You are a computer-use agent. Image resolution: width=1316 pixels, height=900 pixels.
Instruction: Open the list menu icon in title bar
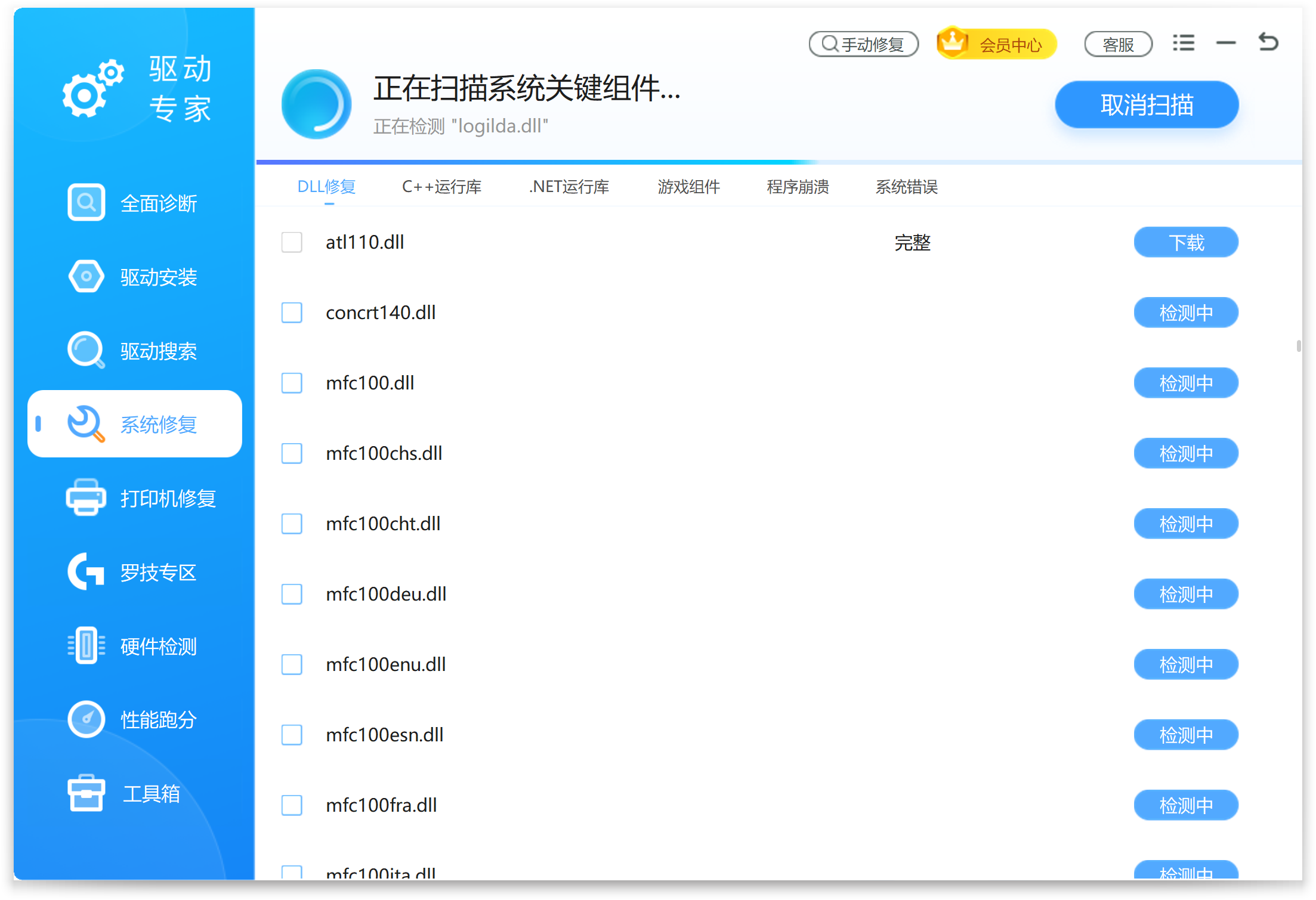(x=1183, y=43)
